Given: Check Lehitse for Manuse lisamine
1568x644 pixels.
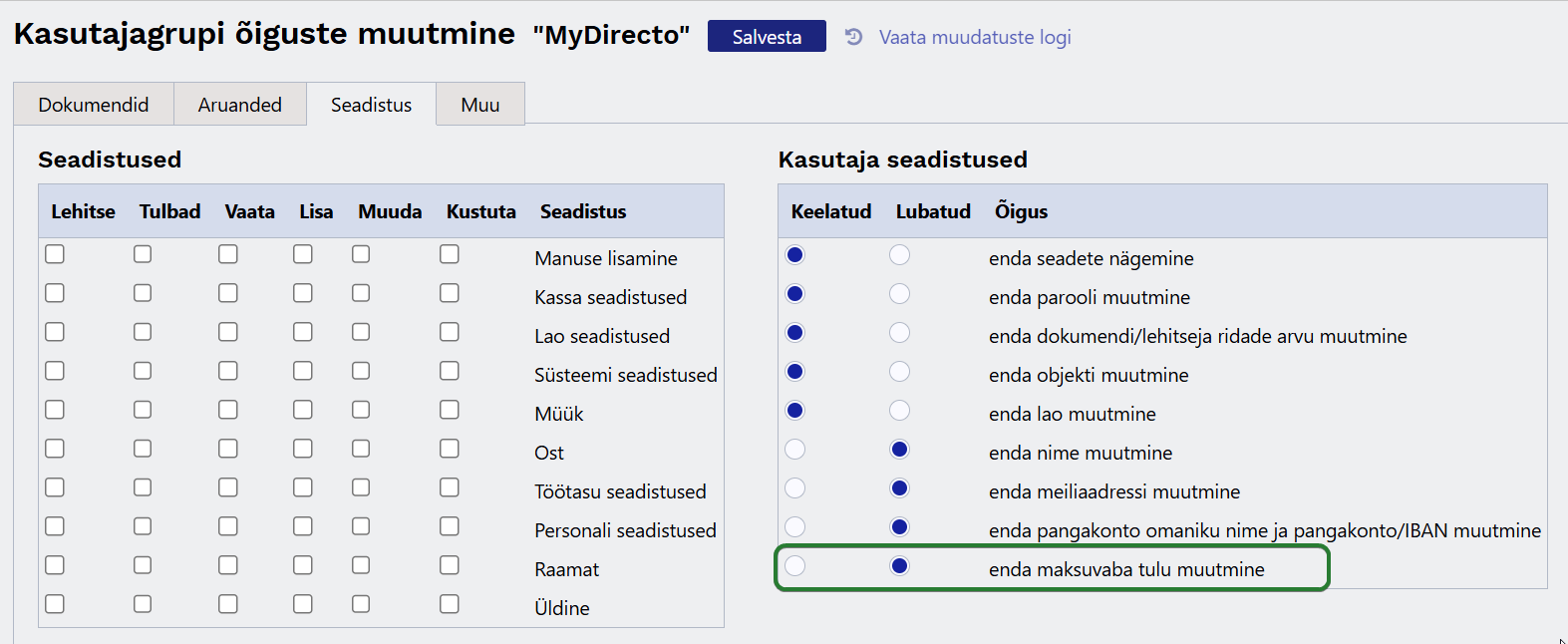Looking at the screenshot, I should [x=55, y=254].
